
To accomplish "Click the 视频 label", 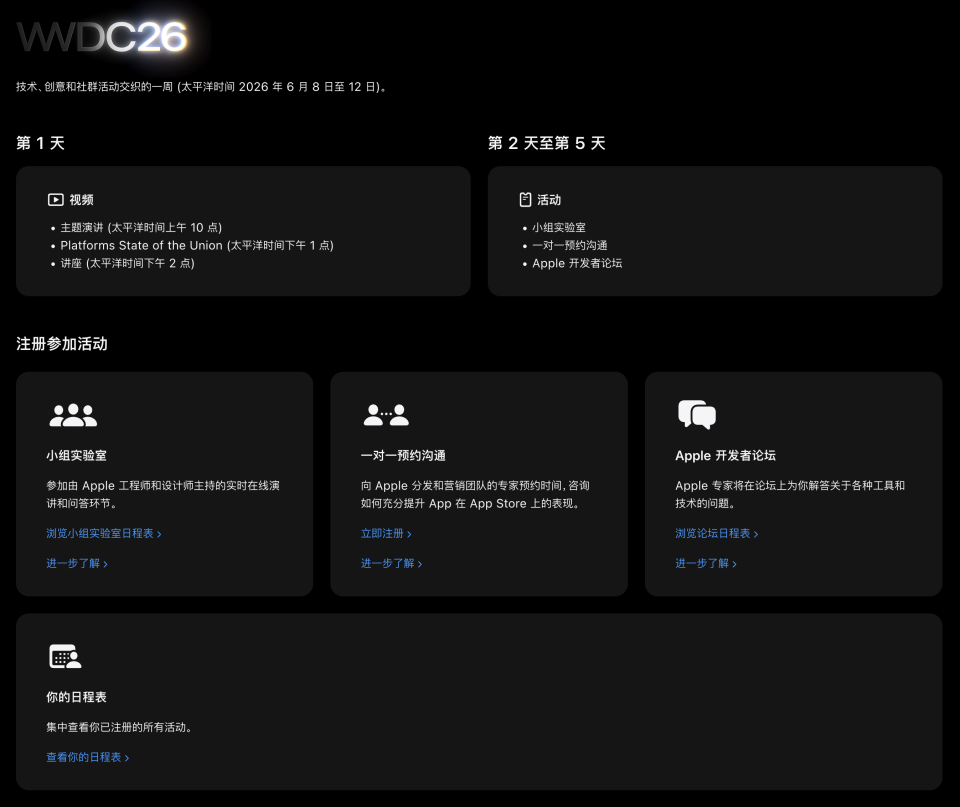I will [x=81, y=200].
